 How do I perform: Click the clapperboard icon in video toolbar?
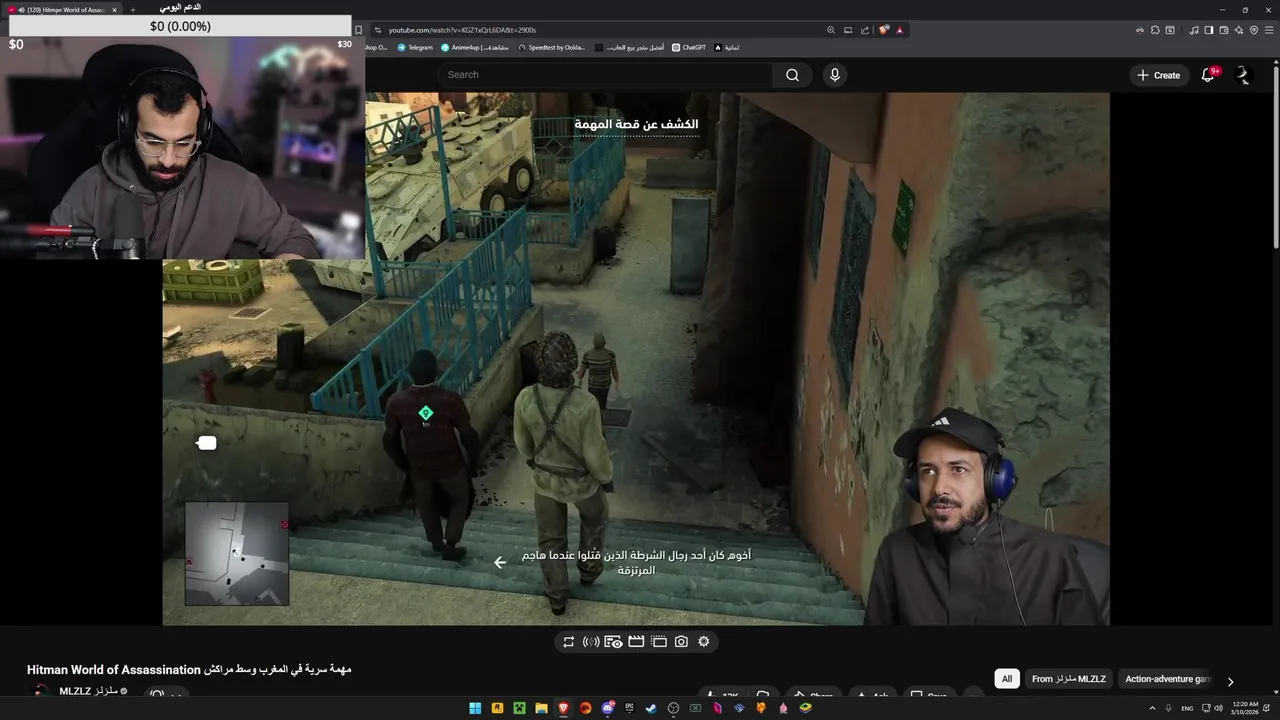pos(636,642)
